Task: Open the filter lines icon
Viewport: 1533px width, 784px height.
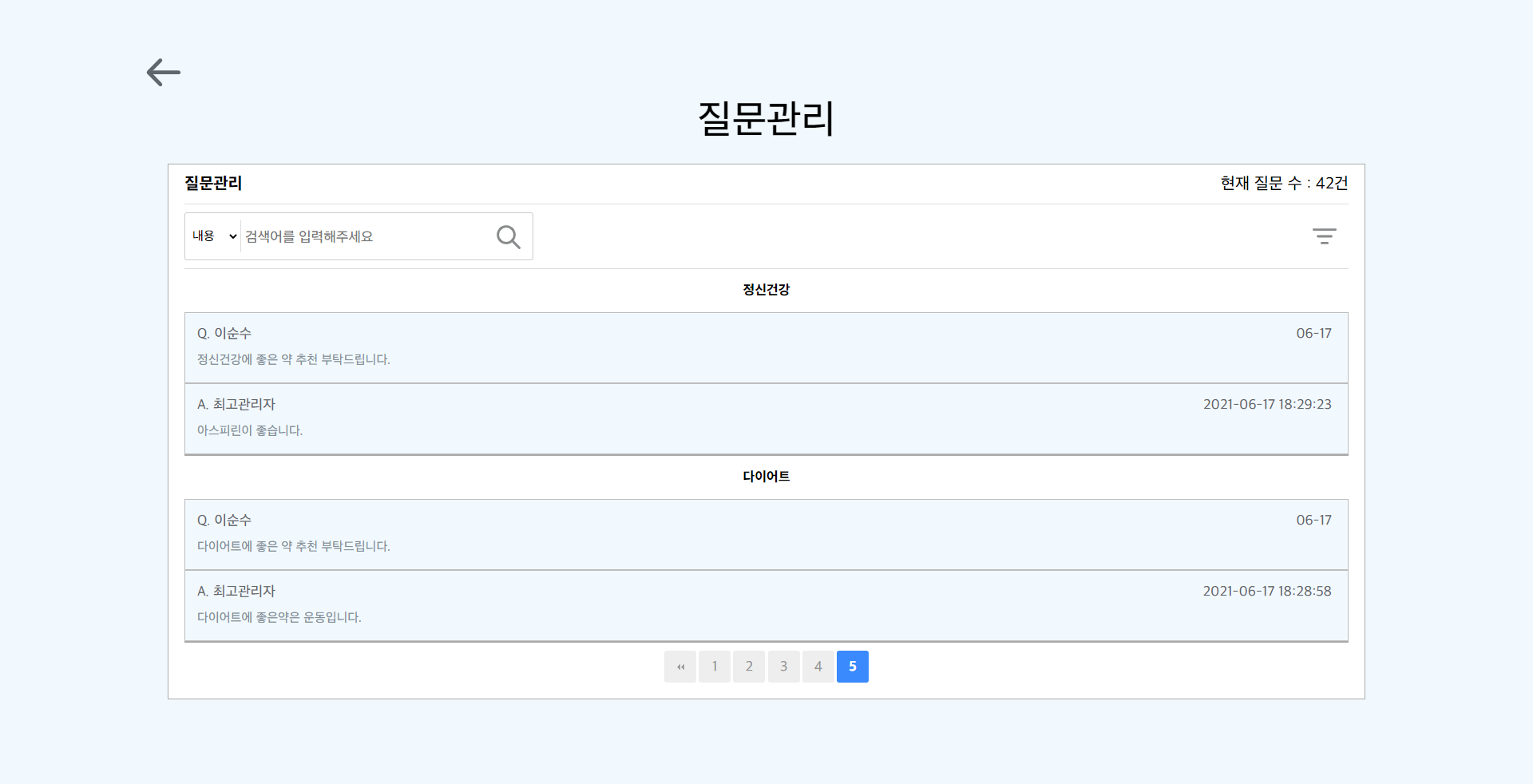Action: tap(1324, 236)
